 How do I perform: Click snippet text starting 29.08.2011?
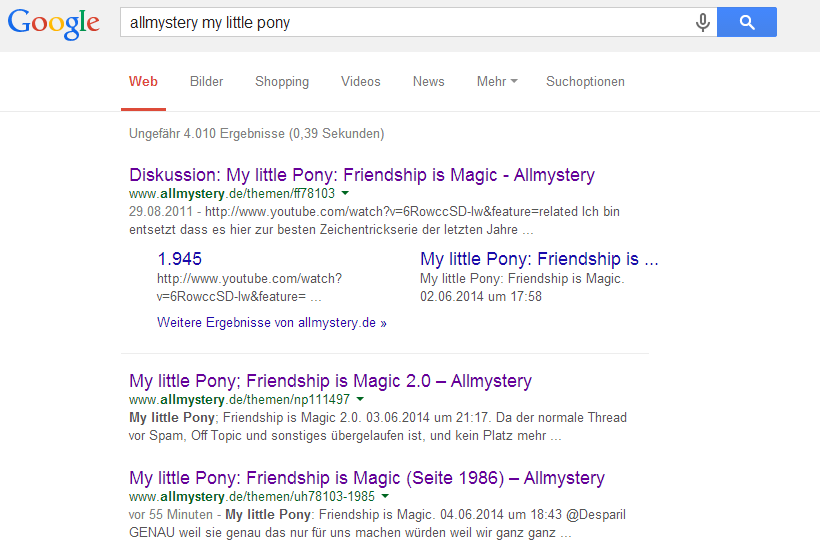374,221
